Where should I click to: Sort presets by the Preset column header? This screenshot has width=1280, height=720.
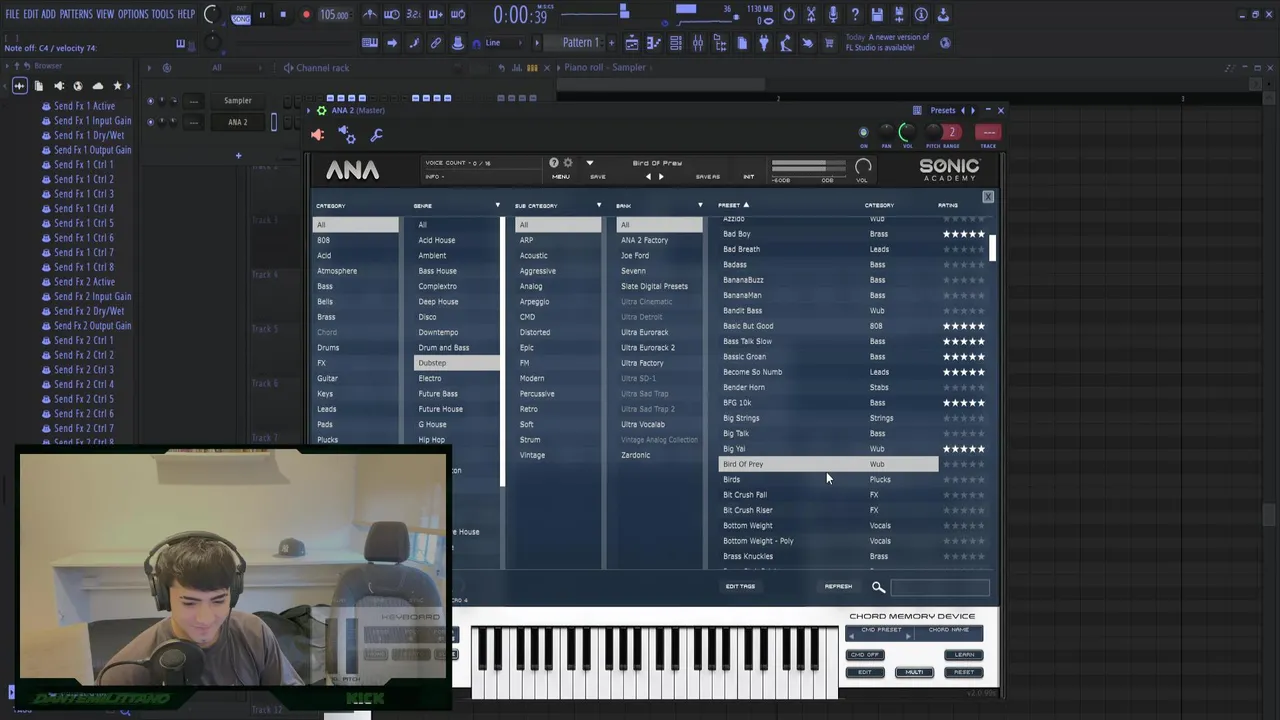[x=733, y=206]
